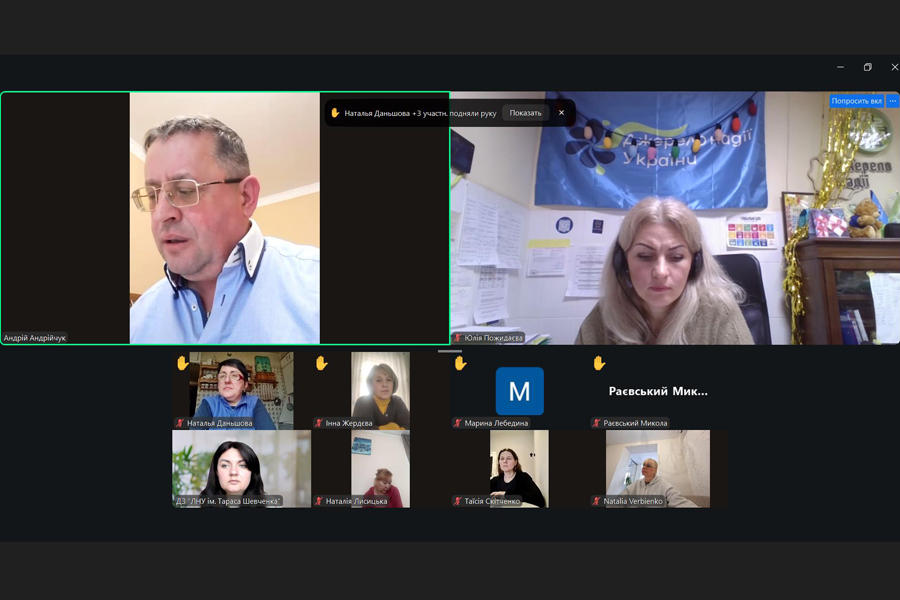Image resolution: width=900 pixels, height=600 pixels.
Task: Click the raised hand icon on Інна Жердєва's tile
Action: (x=321, y=363)
